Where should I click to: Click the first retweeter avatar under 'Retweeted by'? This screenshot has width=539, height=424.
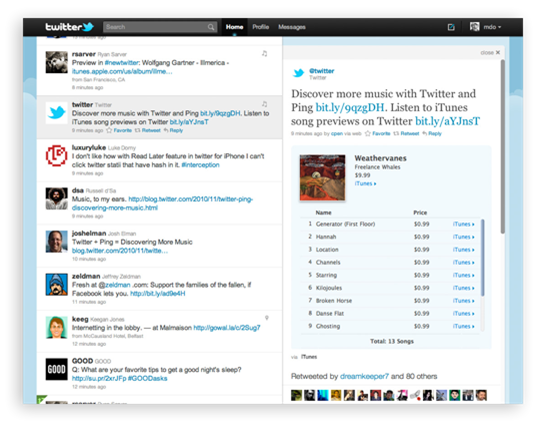pyautogui.click(x=296, y=395)
